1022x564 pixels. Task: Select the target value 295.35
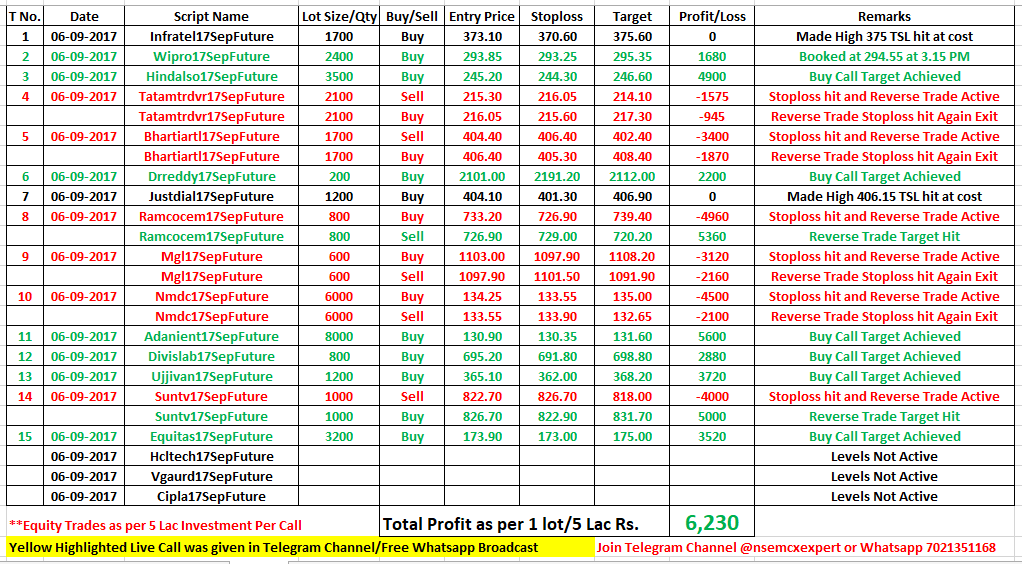click(x=632, y=57)
